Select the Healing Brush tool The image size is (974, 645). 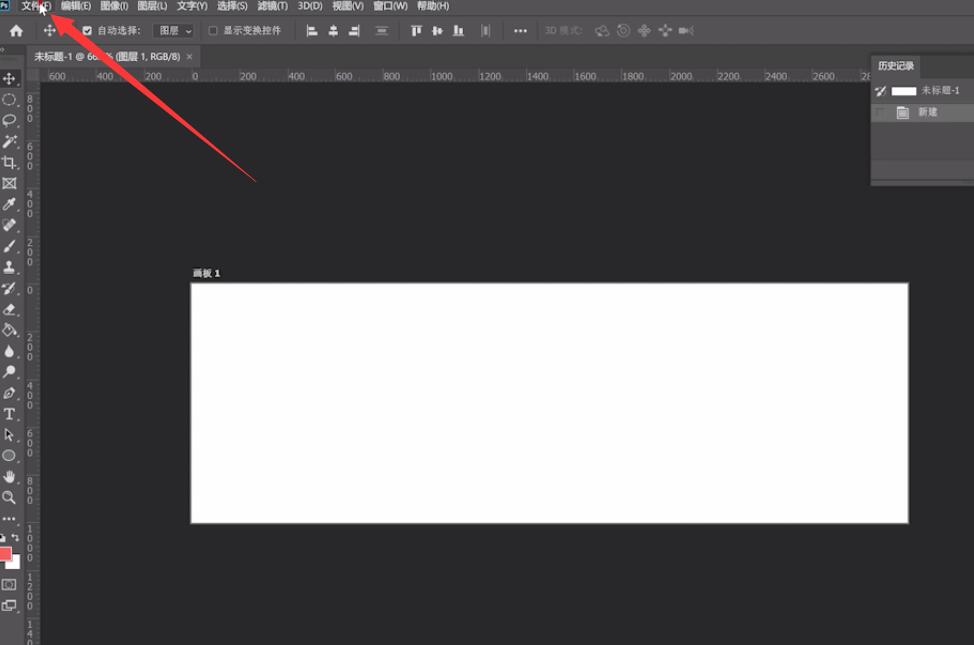click(9, 225)
